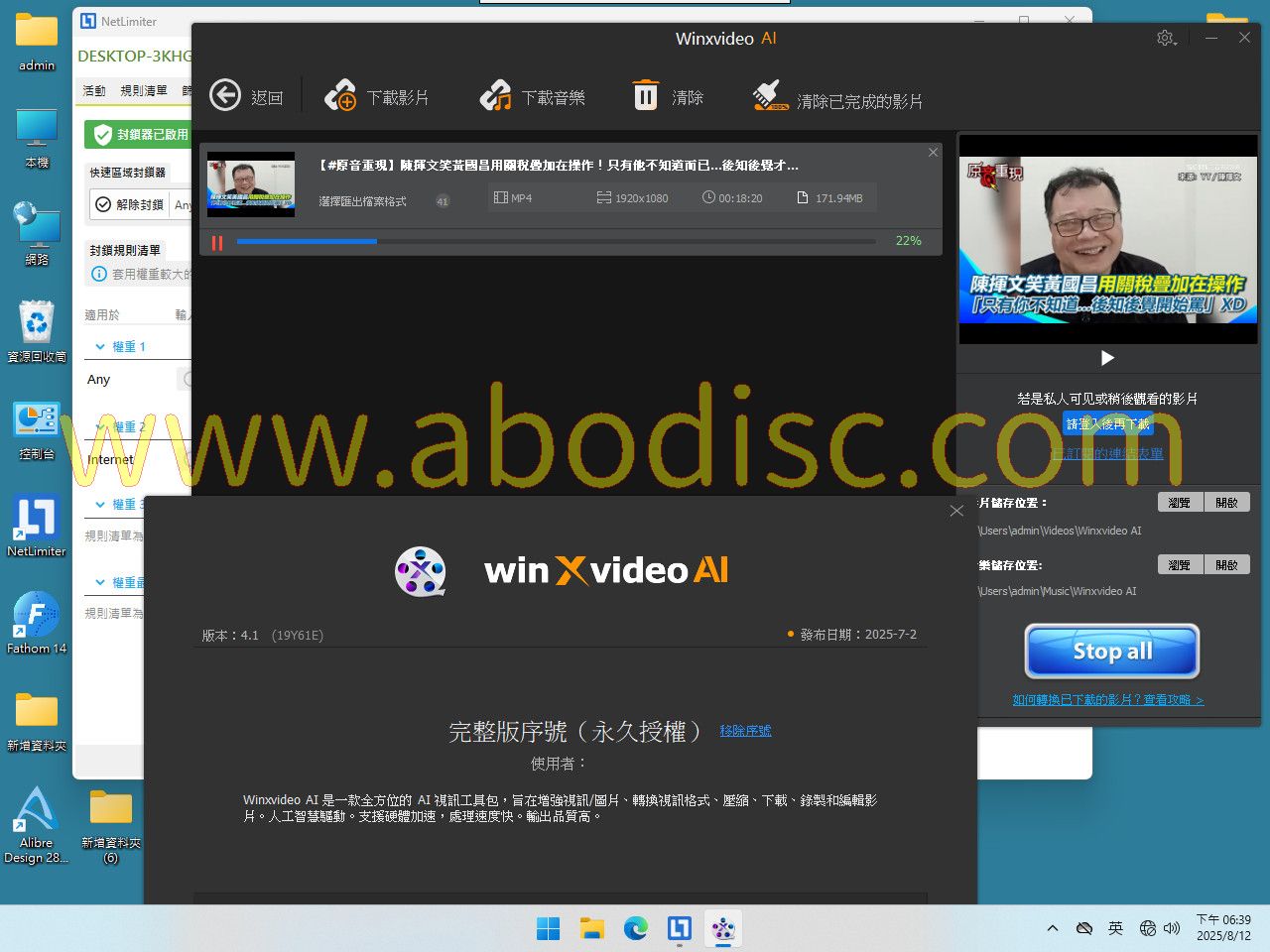This screenshot has width=1270, height=952.
Task: Switch to NetLimiter from the taskbar
Action: [680, 928]
